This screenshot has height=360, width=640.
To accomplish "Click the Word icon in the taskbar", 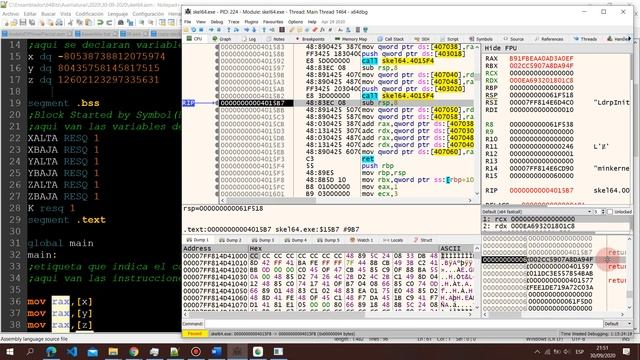I will [216, 351].
